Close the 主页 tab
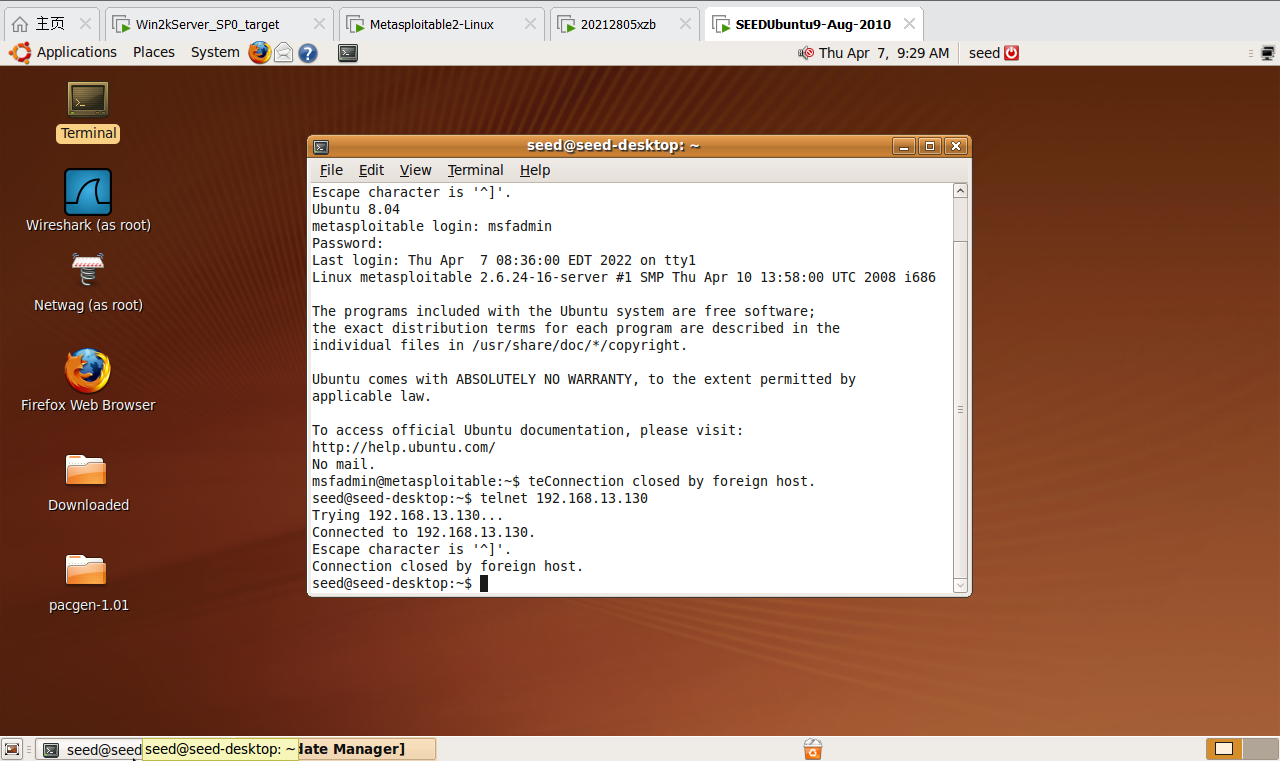 (x=86, y=24)
